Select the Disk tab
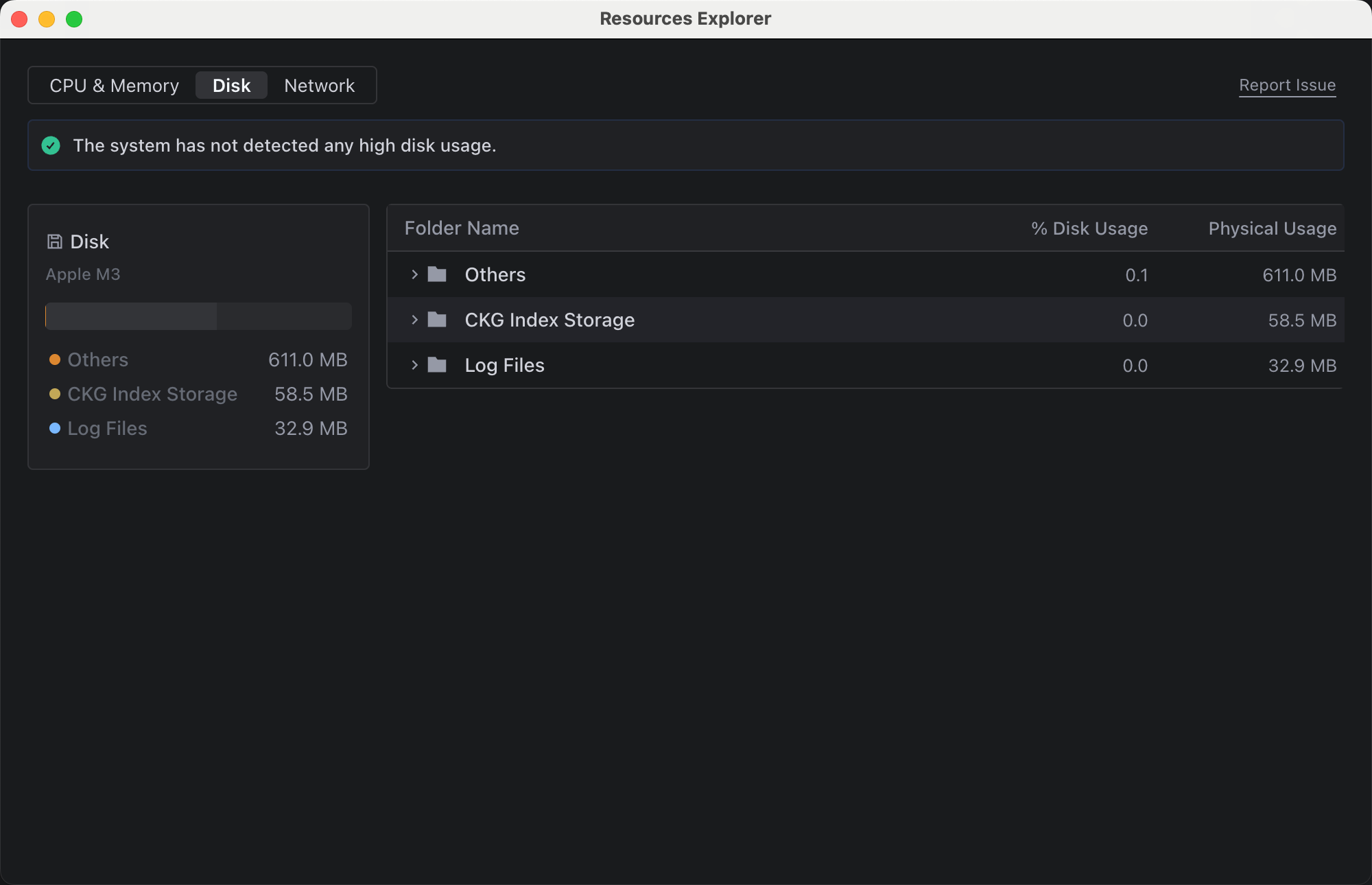The width and height of the screenshot is (1372, 885). pyautogui.click(x=231, y=85)
